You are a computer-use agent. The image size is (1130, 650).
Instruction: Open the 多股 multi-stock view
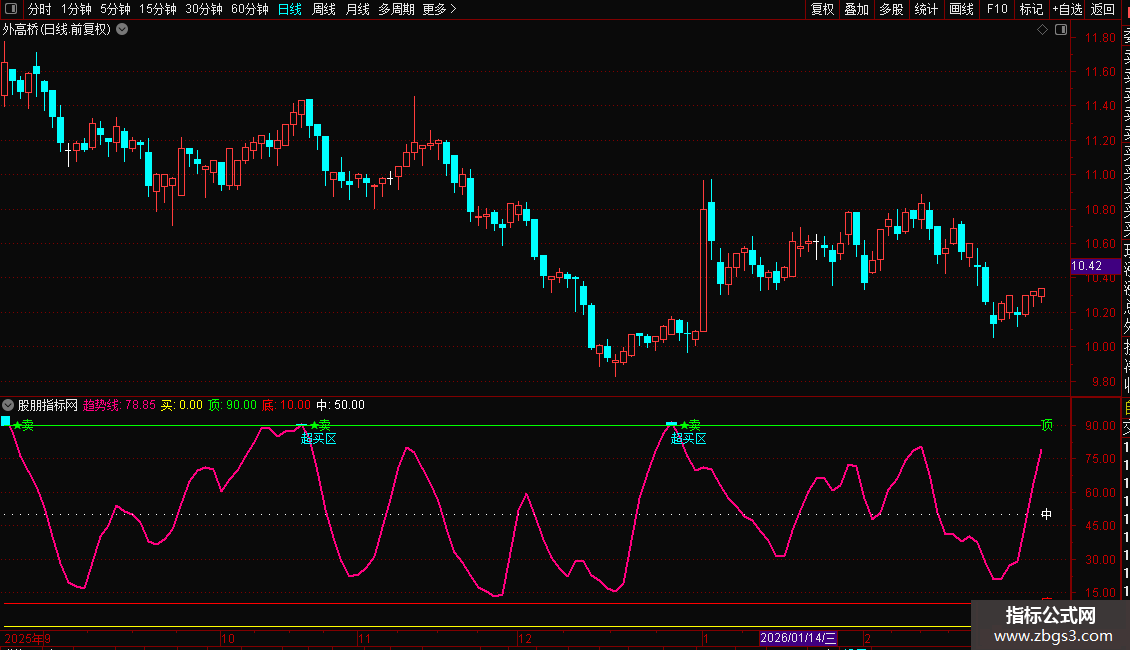point(891,9)
